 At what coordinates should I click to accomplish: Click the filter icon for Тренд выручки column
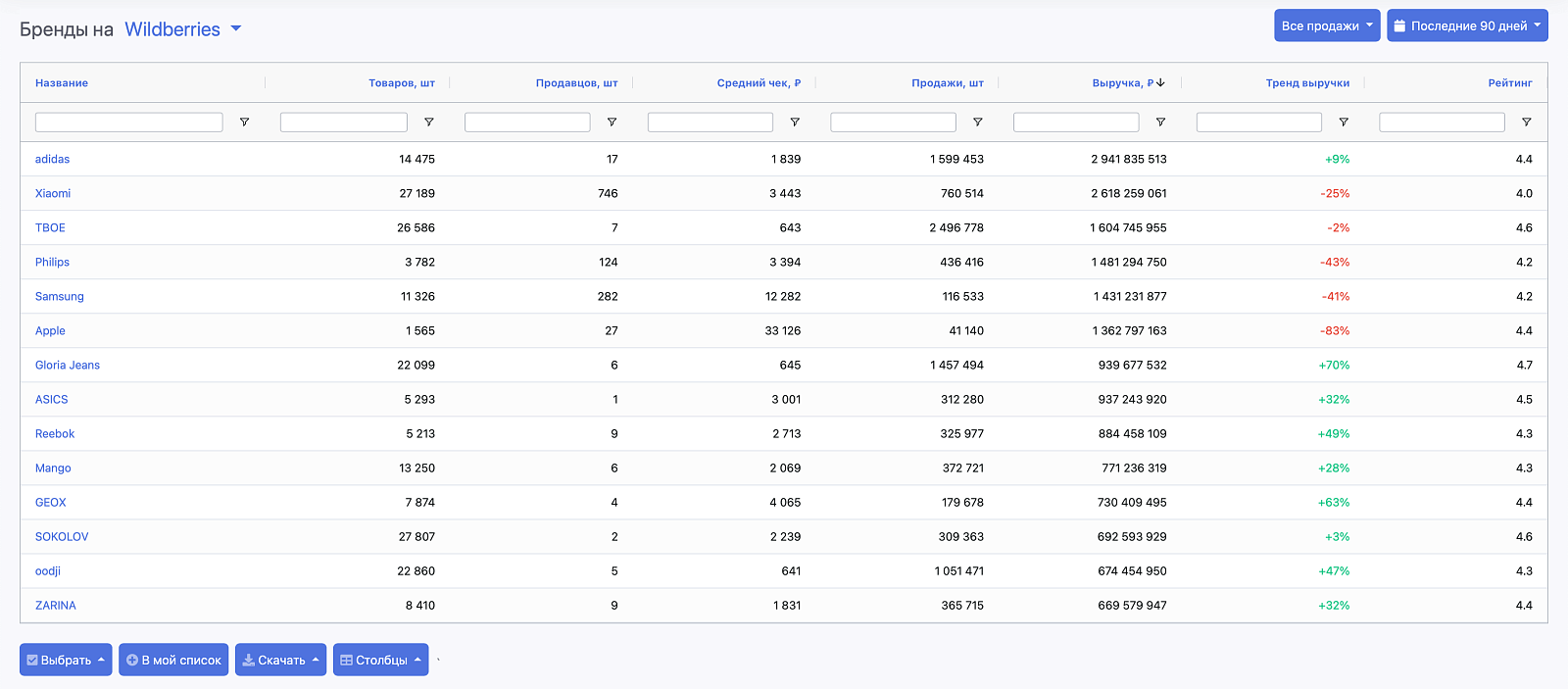1344,123
